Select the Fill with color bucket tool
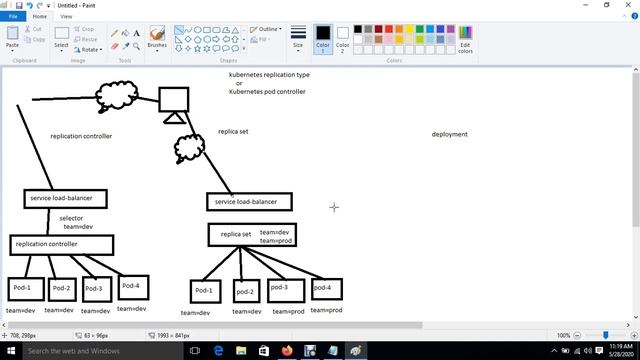 tap(126, 33)
